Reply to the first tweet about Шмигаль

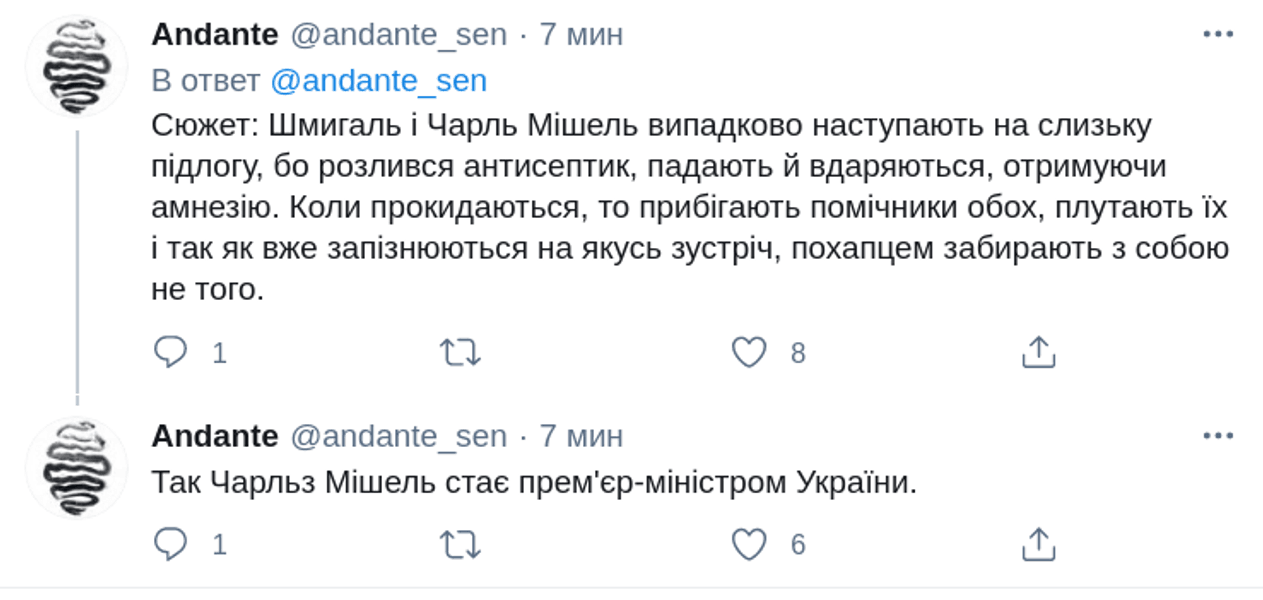(x=171, y=352)
